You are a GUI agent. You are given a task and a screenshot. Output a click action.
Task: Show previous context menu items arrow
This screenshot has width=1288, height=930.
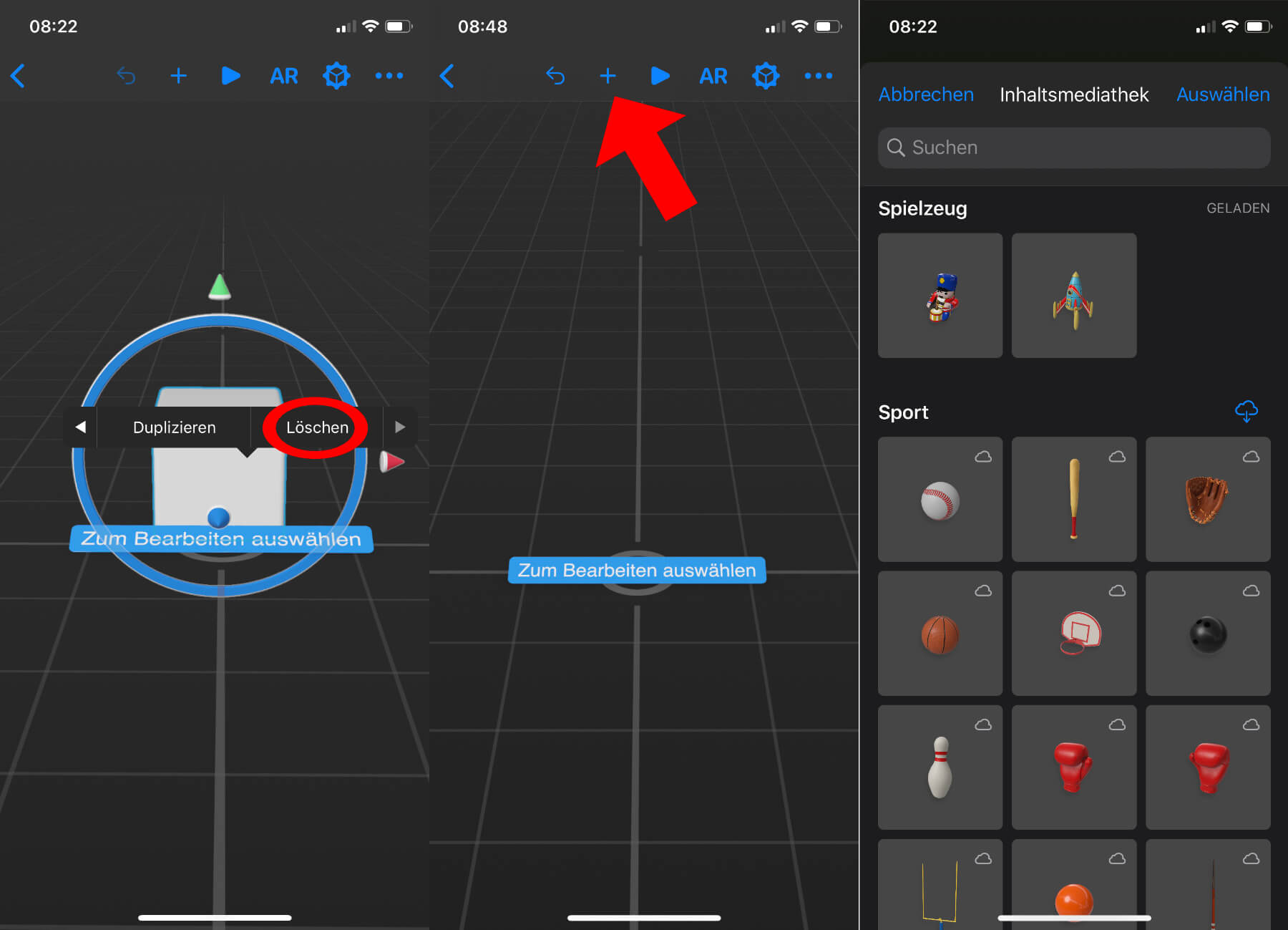[80, 427]
